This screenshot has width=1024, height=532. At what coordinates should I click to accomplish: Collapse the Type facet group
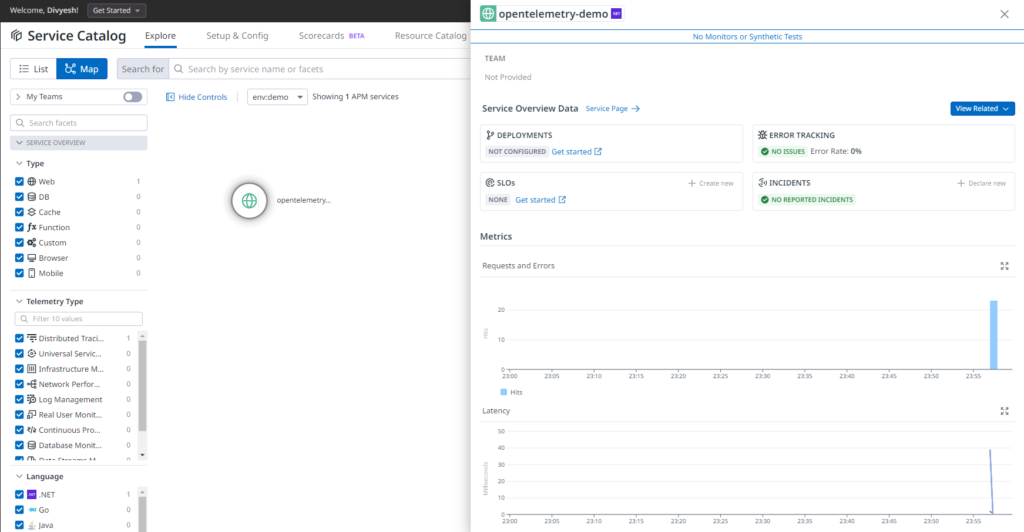click(x=19, y=163)
